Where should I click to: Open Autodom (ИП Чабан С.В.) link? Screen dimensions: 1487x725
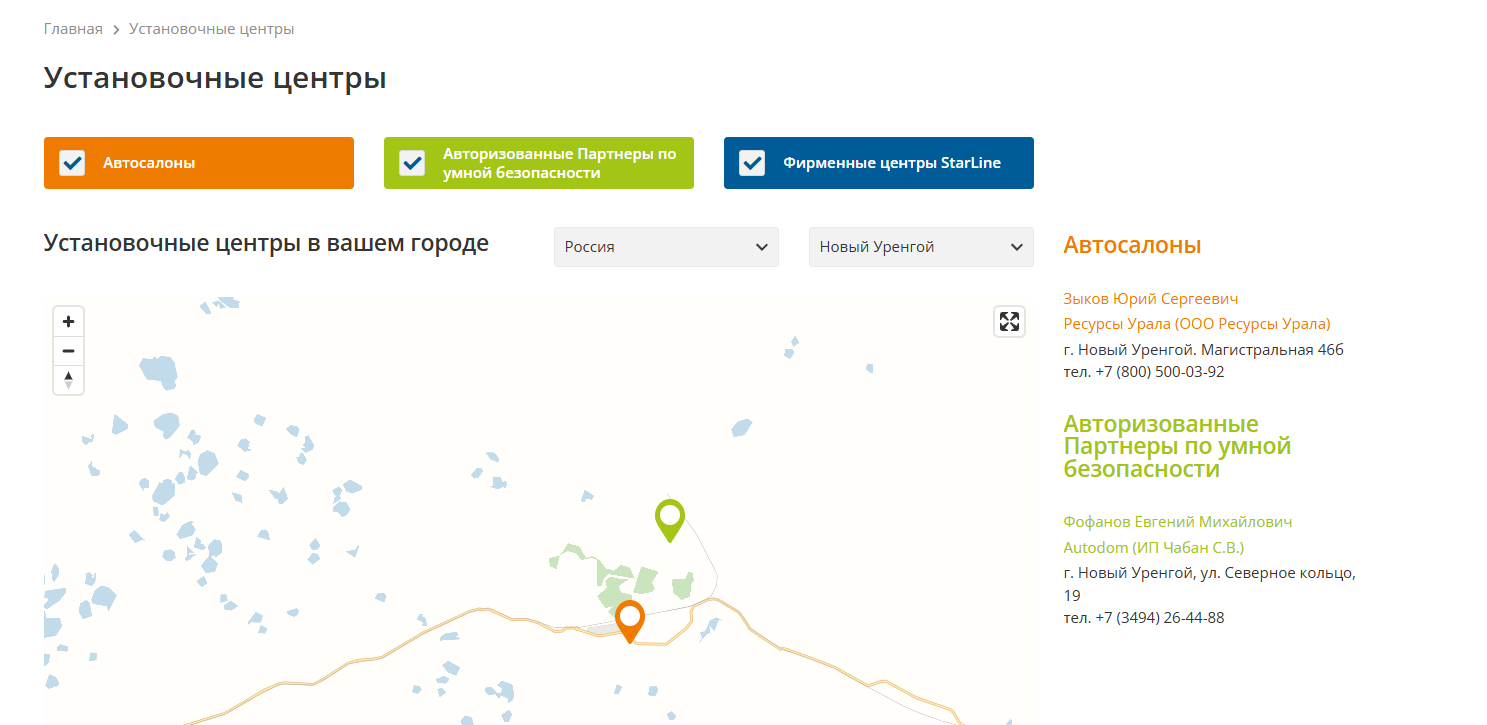point(1153,548)
